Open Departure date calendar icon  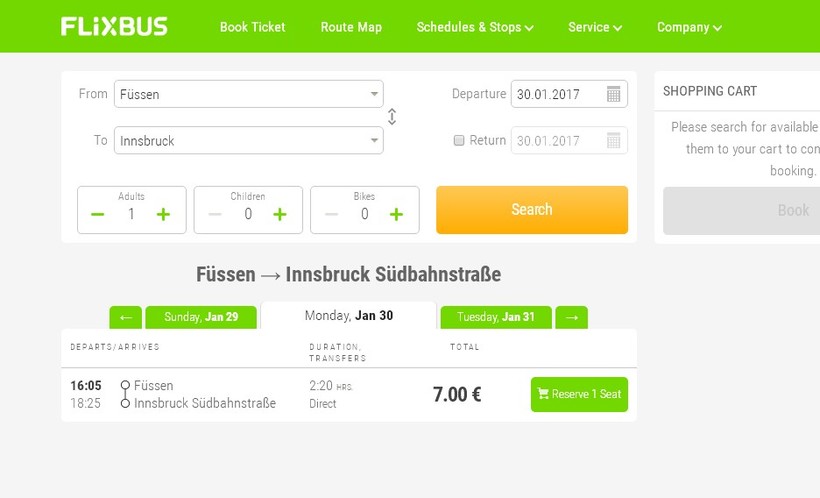(614, 94)
